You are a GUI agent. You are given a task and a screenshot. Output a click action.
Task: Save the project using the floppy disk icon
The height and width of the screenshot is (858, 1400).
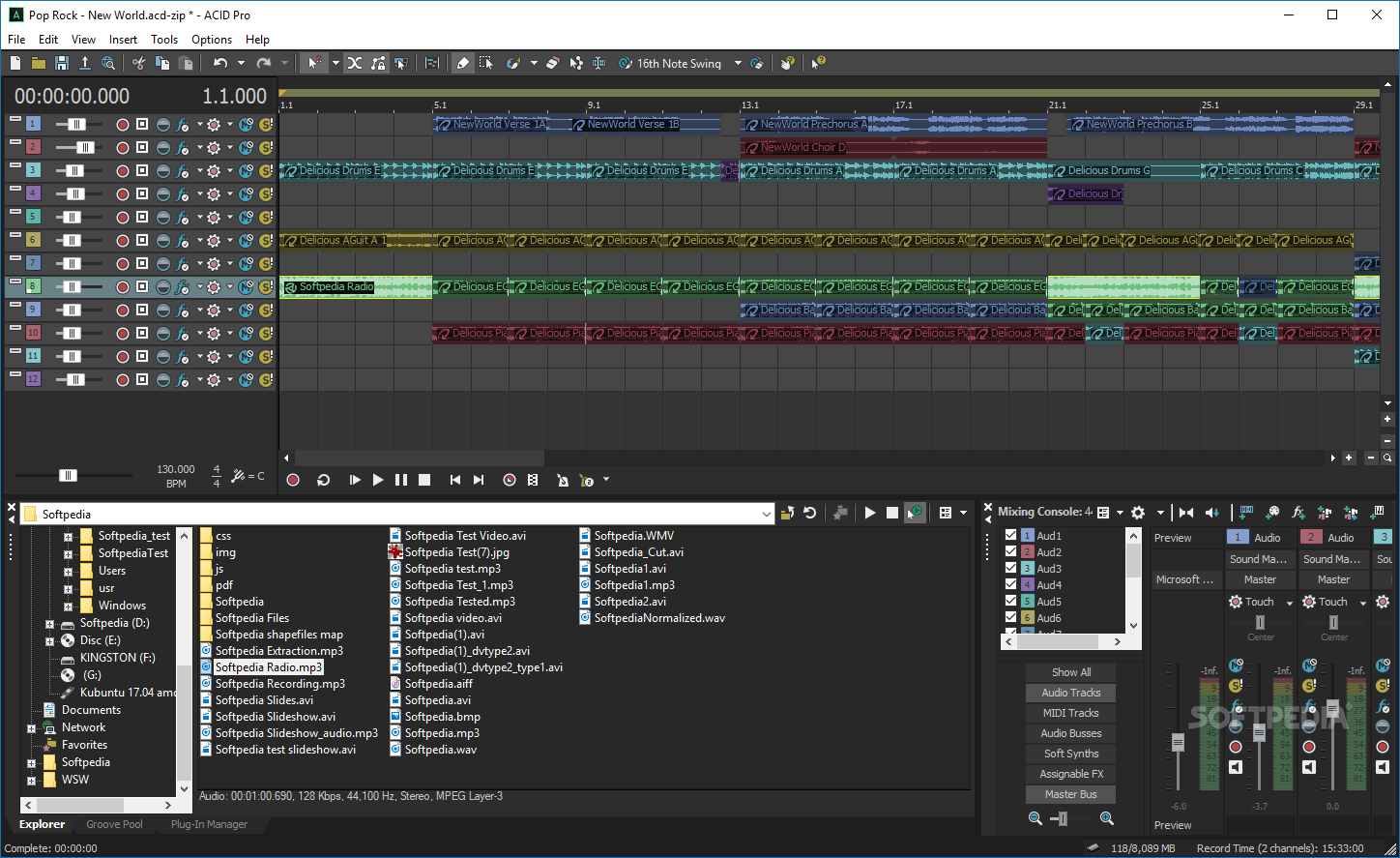pyautogui.click(x=62, y=63)
